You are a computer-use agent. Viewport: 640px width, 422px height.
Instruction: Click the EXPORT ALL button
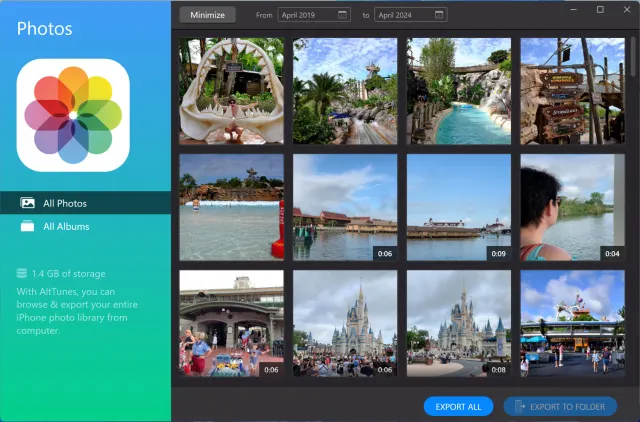(x=458, y=406)
